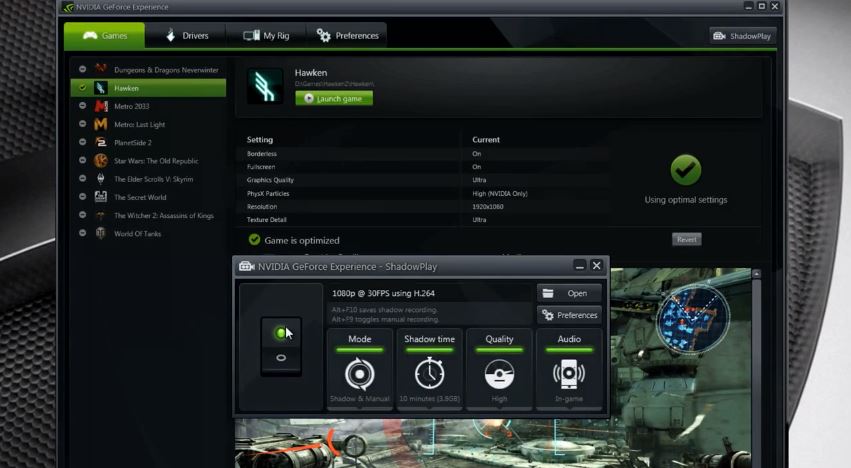Click The Secret World game icon

pyautogui.click(x=100, y=197)
